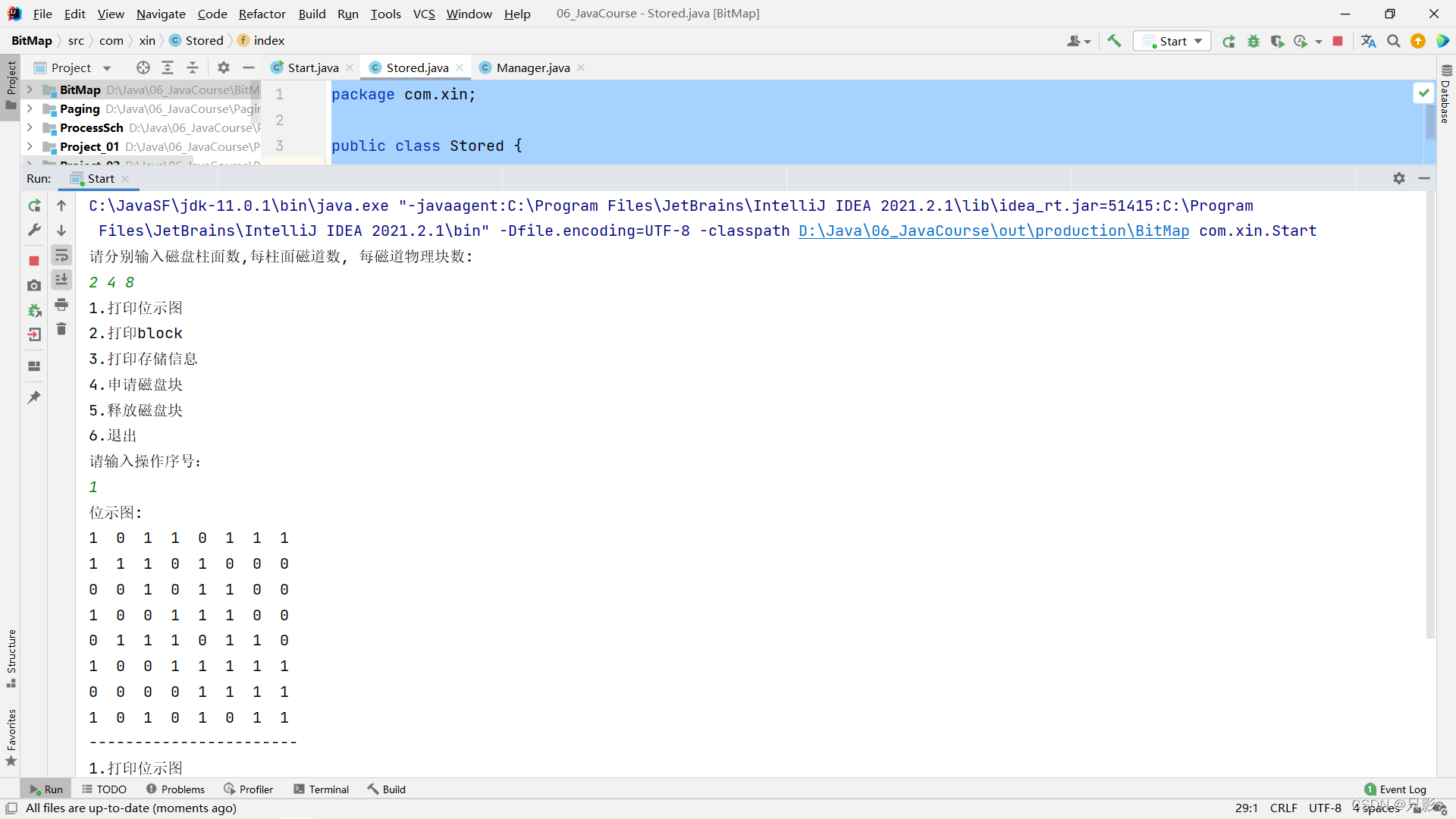Open the Build tool window
The height and width of the screenshot is (819, 1456).
tap(387, 789)
